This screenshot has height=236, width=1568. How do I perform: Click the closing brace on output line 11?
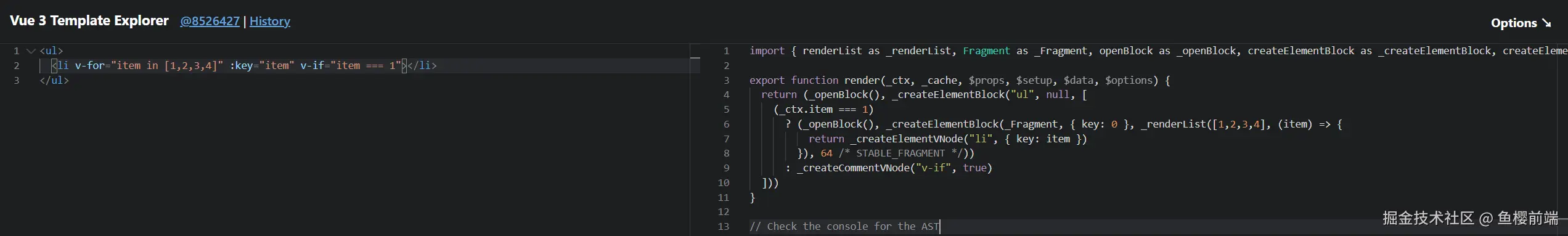[753, 197]
